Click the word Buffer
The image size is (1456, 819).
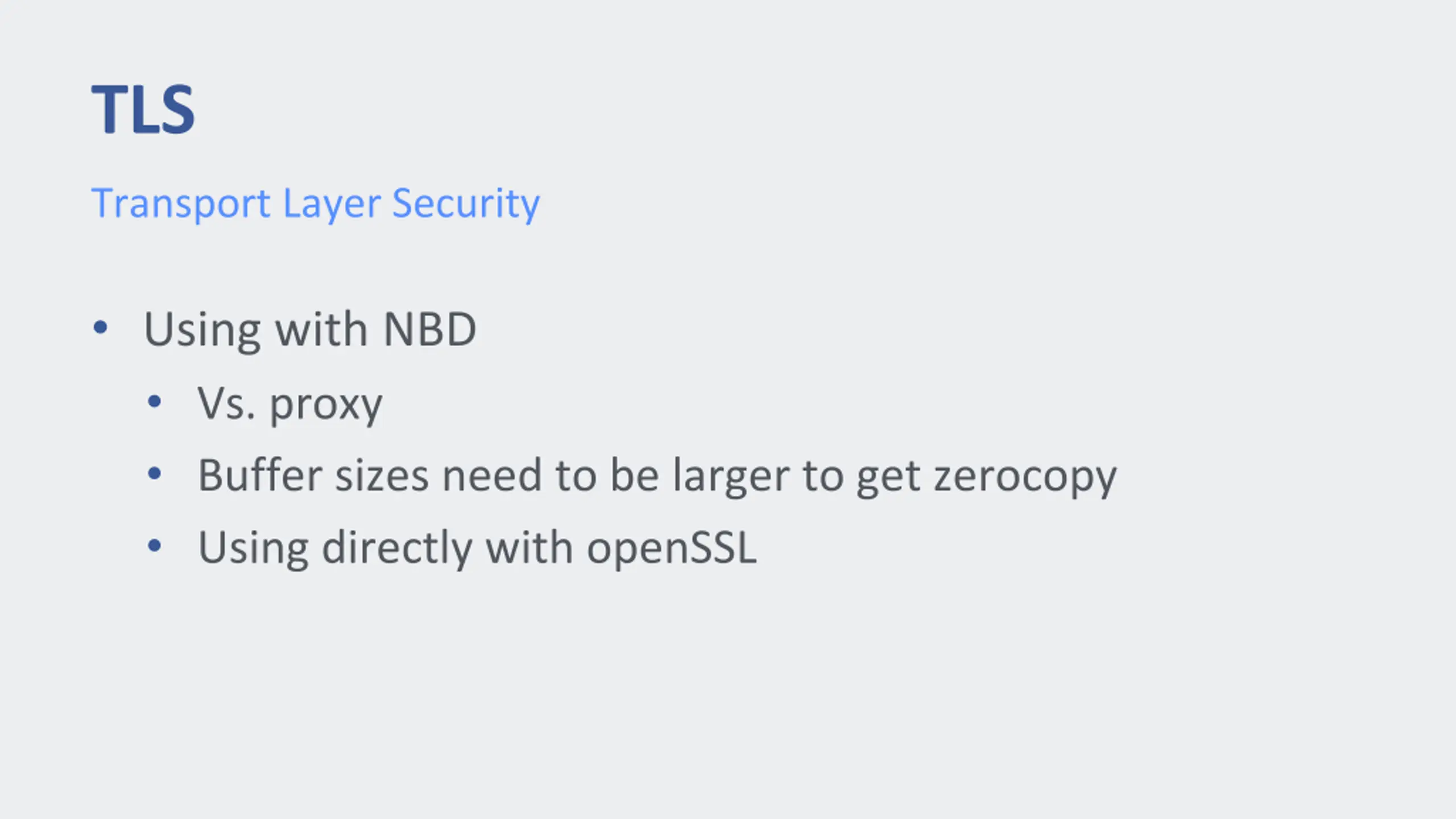(x=260, y=474)
